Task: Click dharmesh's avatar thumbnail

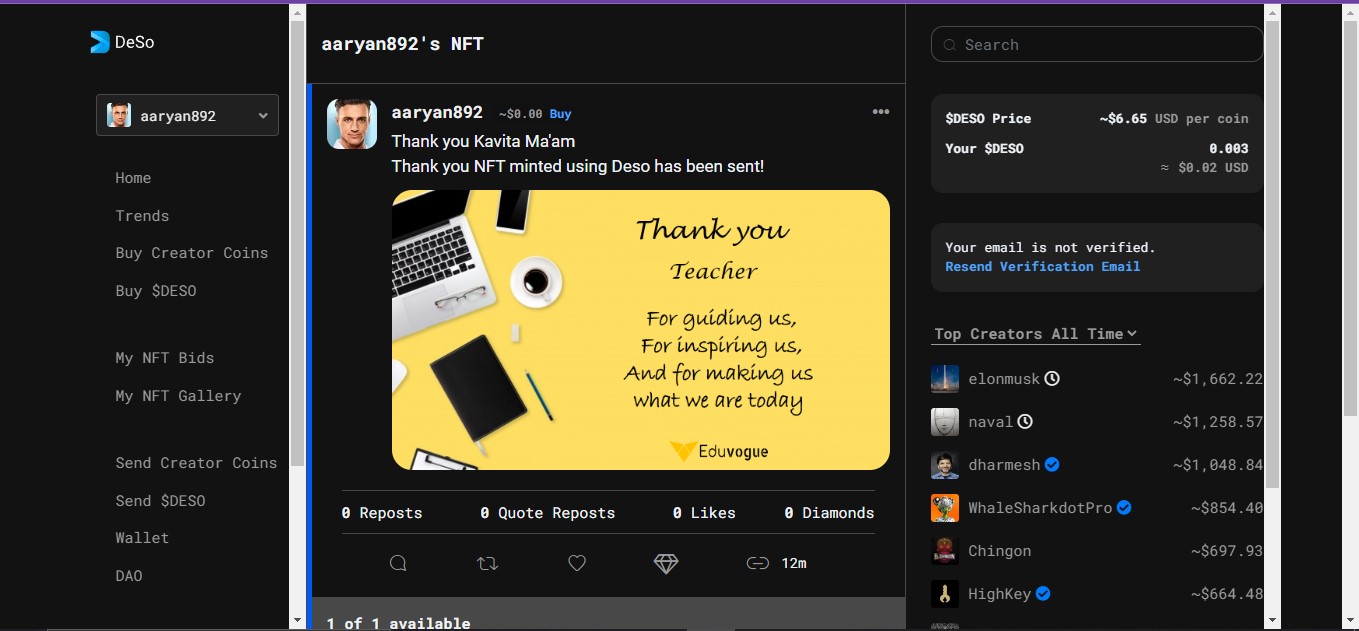Action: coord(945,465)
